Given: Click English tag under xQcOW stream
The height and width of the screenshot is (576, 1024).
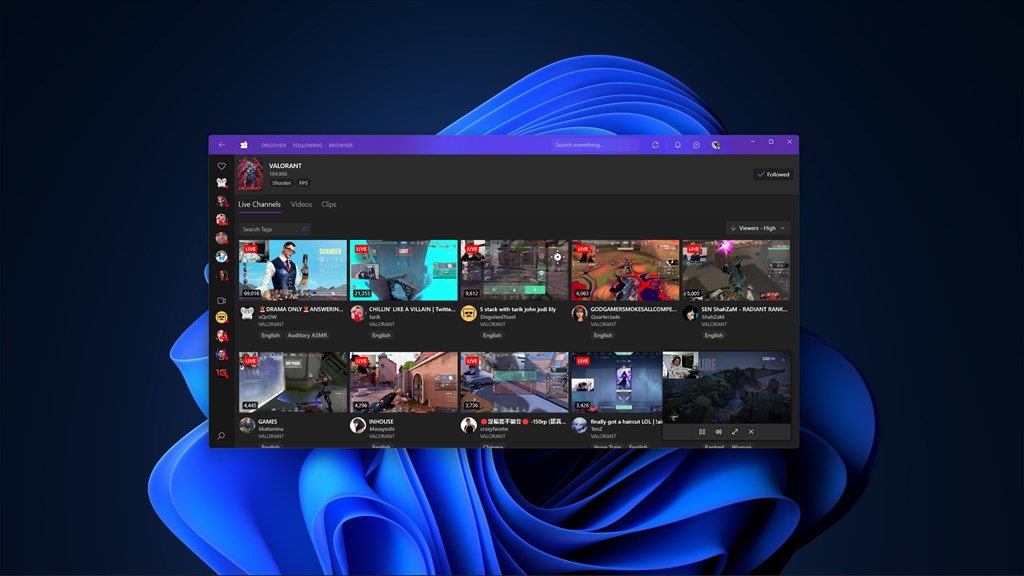Looking at the screenshot, I should (270, 335).
